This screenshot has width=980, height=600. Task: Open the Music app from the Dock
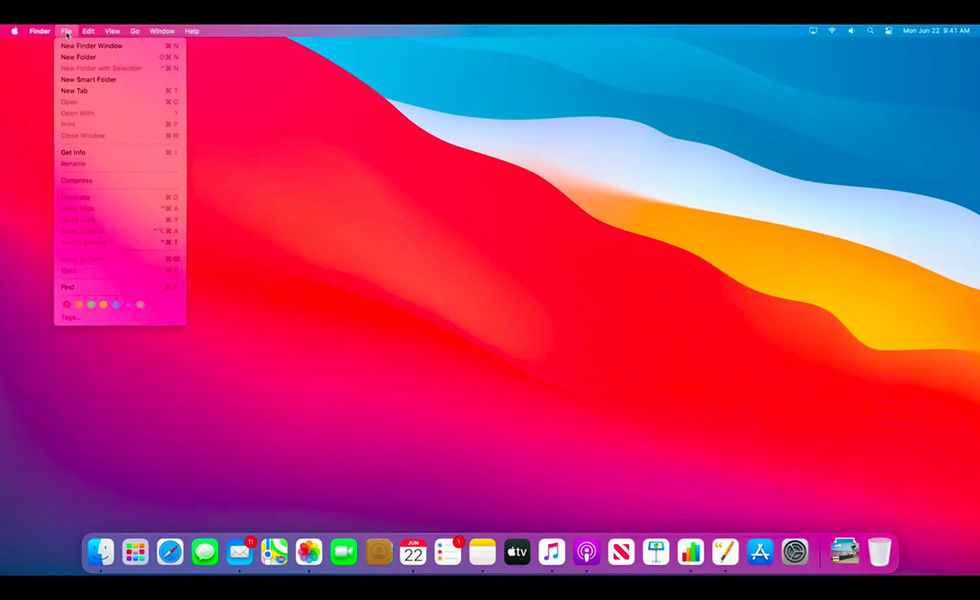click(x=552, y=551)
